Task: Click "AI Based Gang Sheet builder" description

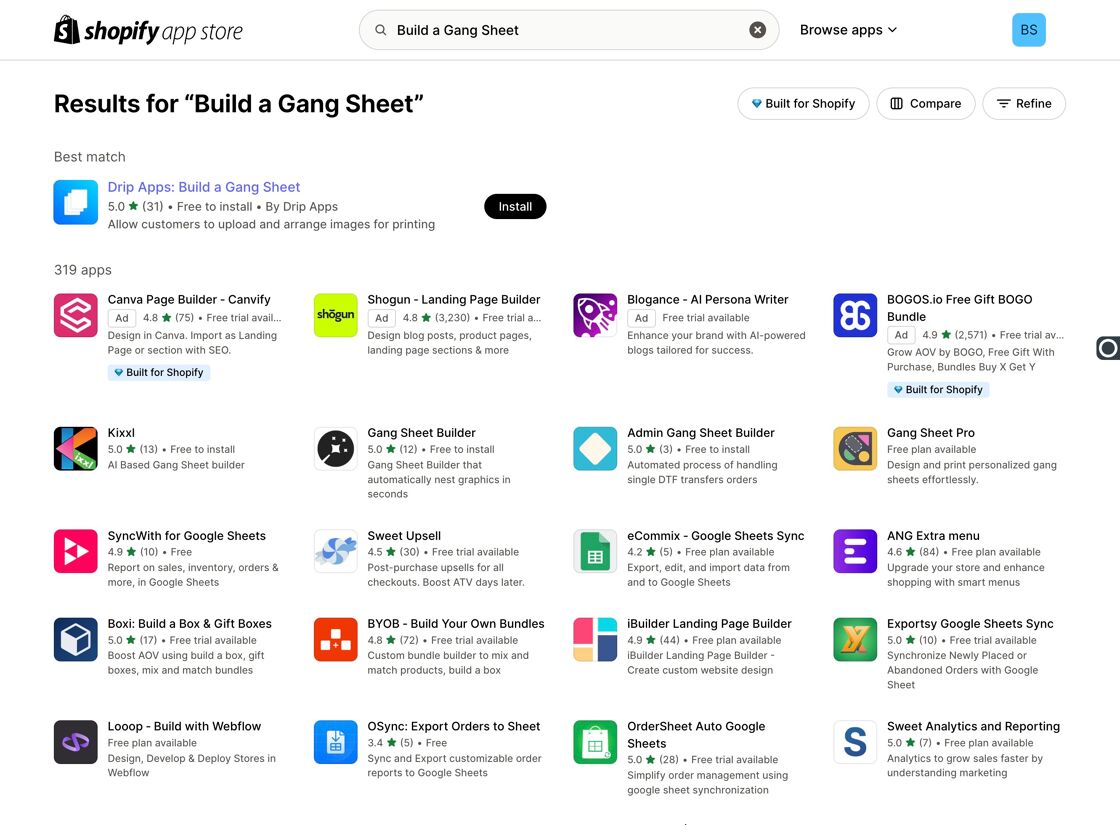Action: click(176, 465)
